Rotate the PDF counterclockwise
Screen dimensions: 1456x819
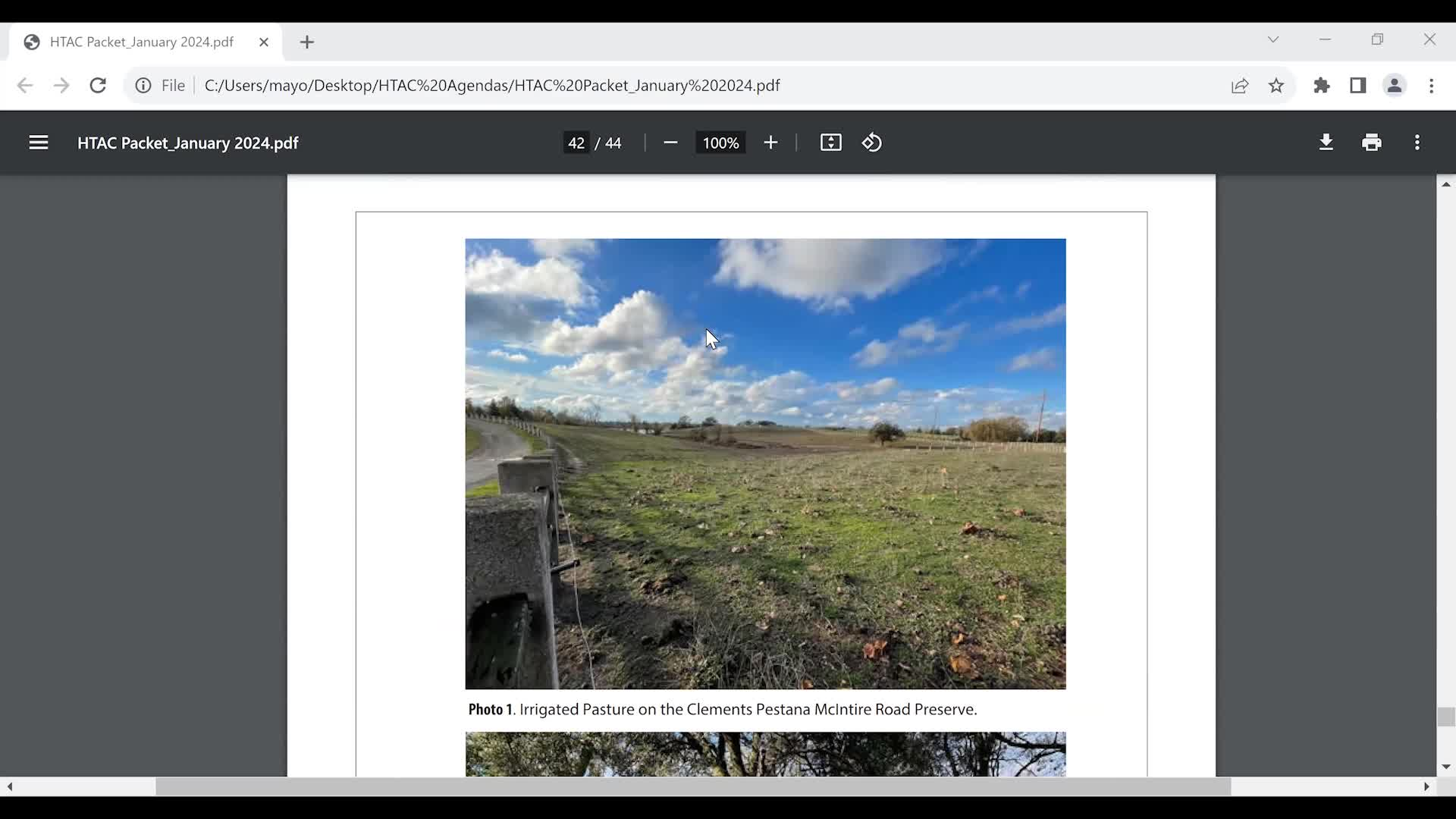[872, 143]
